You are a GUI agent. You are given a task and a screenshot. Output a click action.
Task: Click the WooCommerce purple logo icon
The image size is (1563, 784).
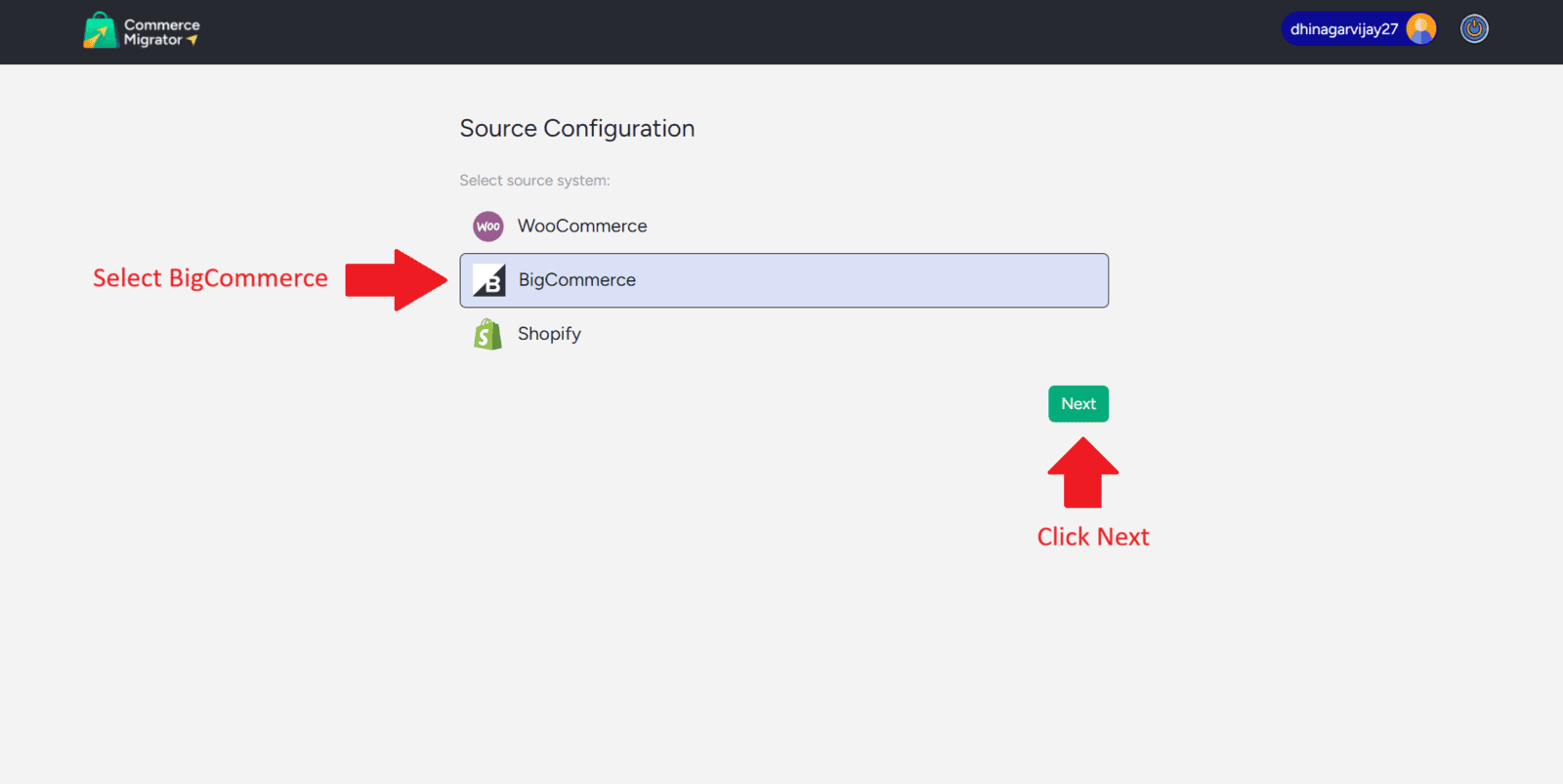pos(488,227)
